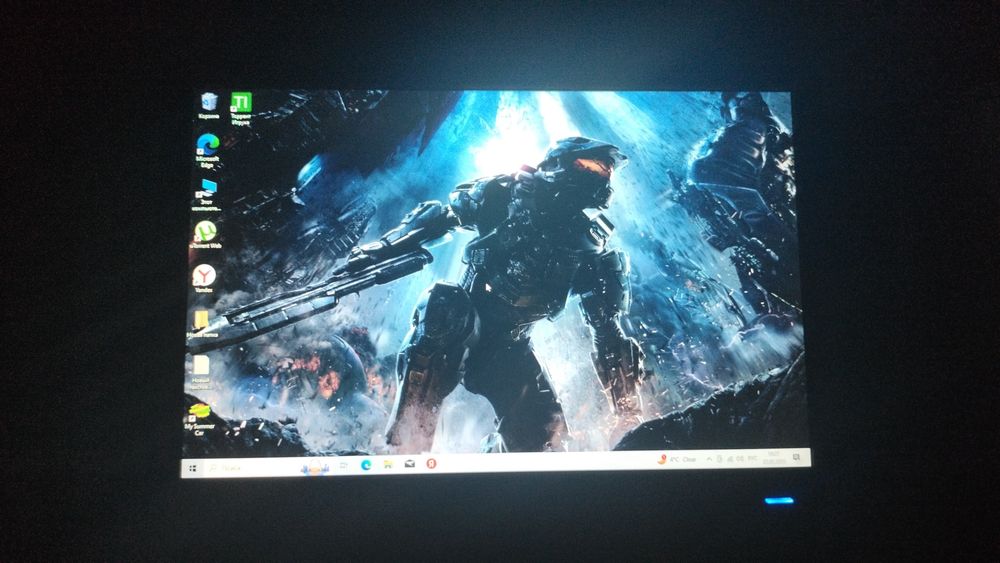Open the notification center icon
The height and width of the screenshot is (563, 1000).
(796, 457)
